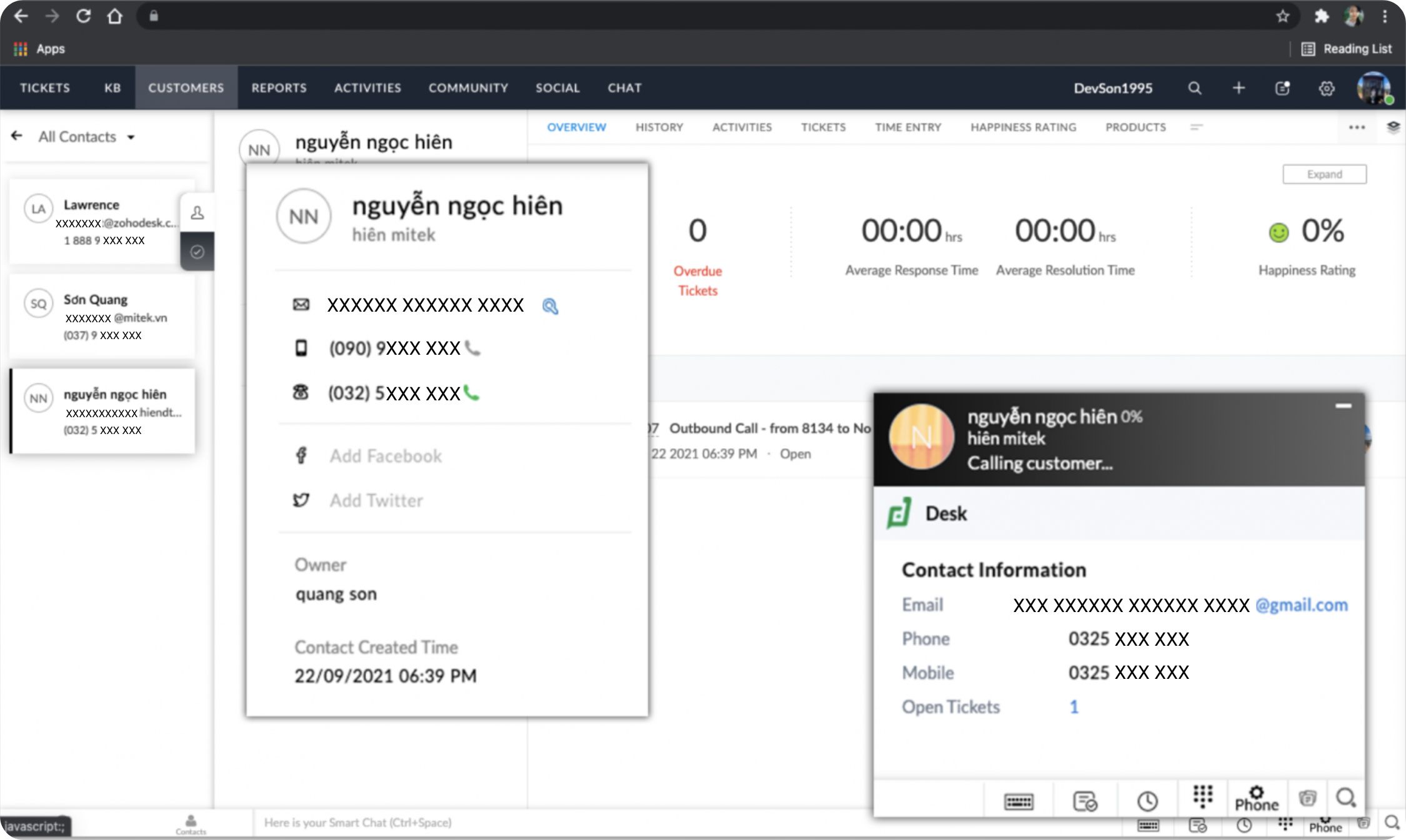The height and width of the screenshot is (840, 1406).
Task: Open the Open Tickets count link
Action: 1074,707
